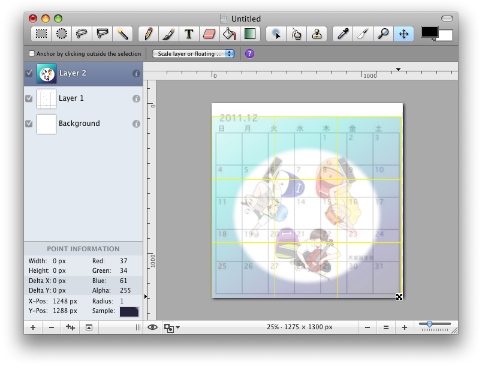This screenshot has width=482, height=370.
Task: Select the zoom magnifier tool
Action: [383, 34]
